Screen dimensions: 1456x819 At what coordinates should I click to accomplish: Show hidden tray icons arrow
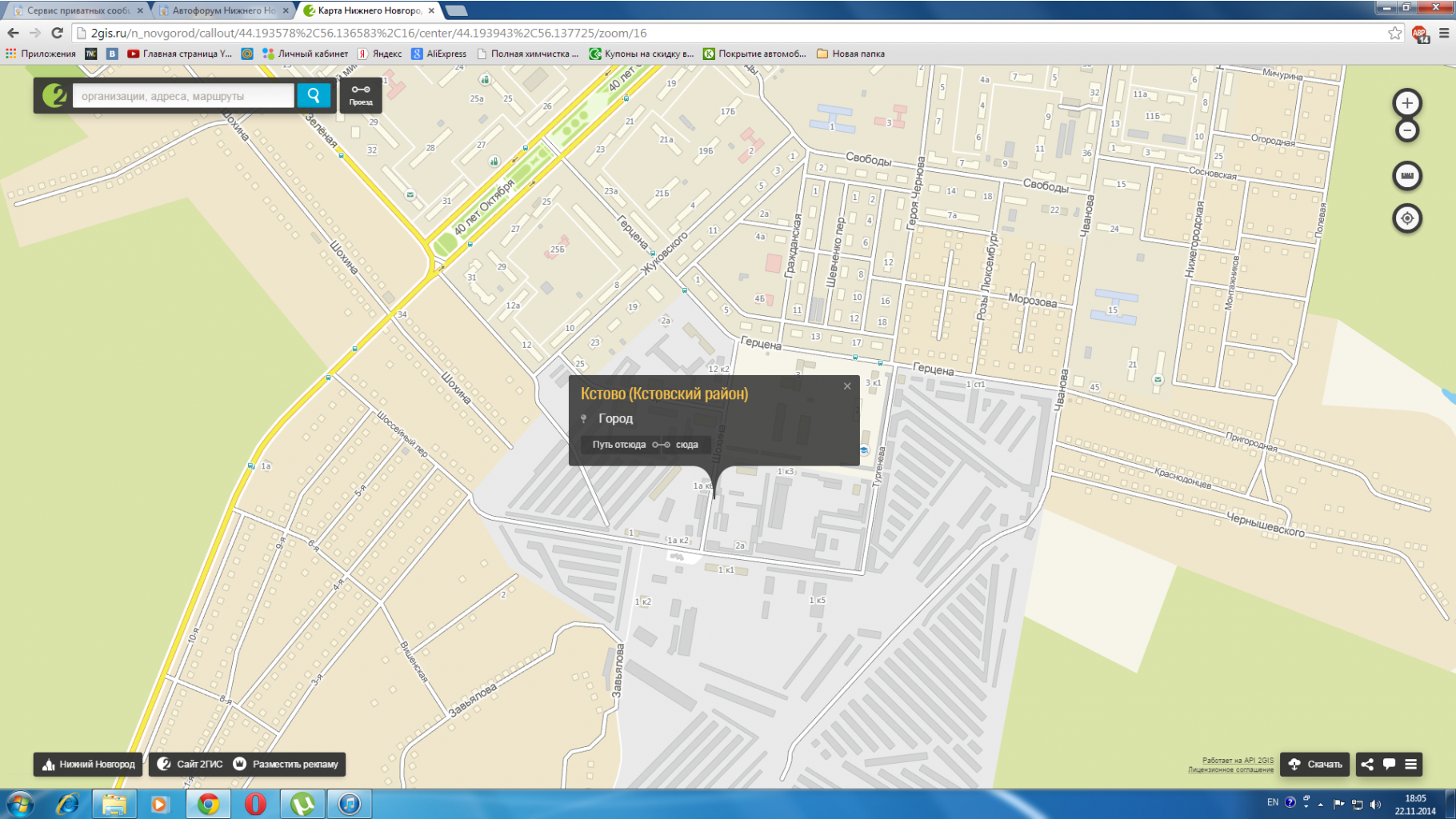(x=1321, y=805)
